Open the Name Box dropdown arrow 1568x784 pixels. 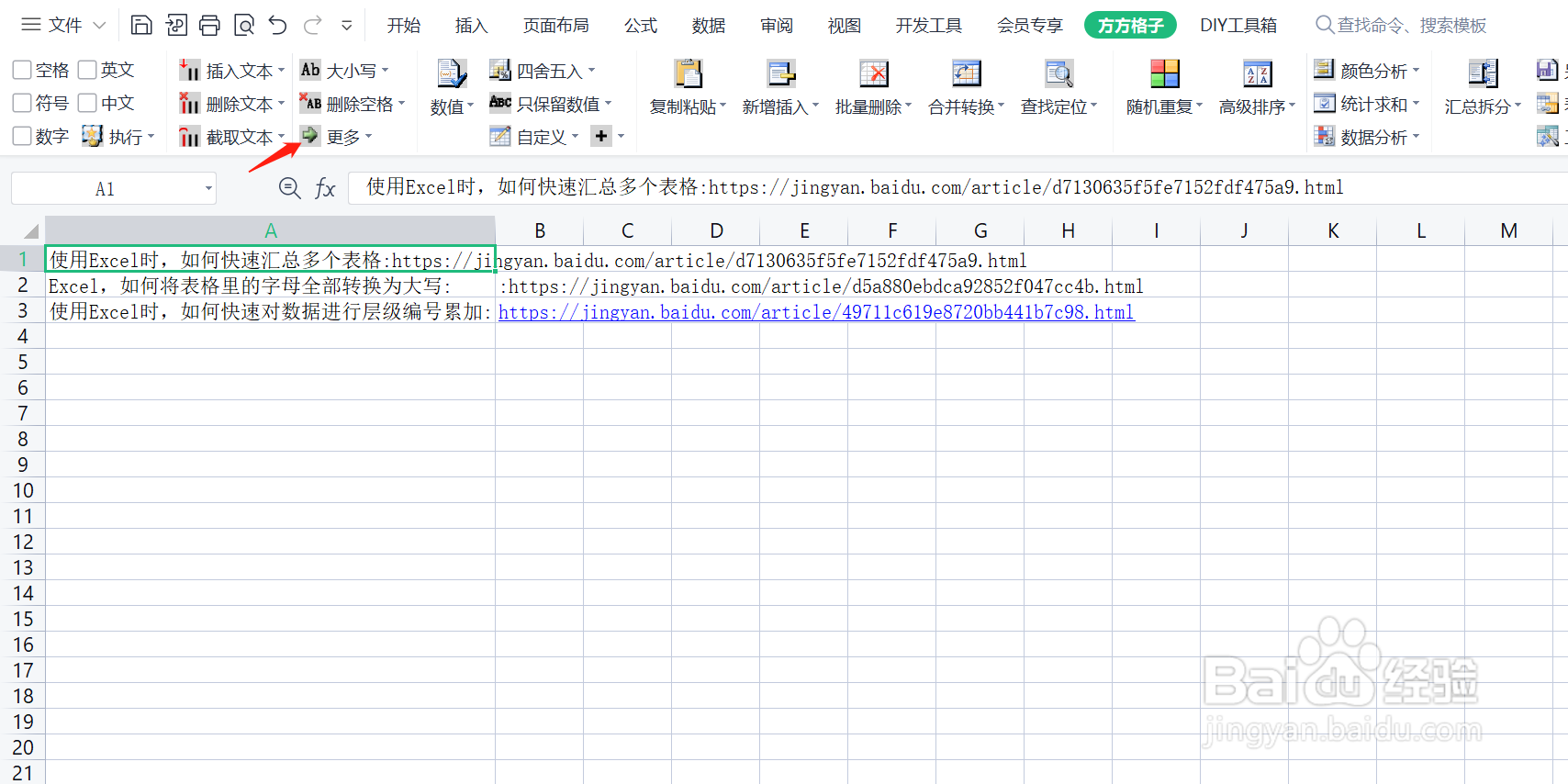coord(209,189)
